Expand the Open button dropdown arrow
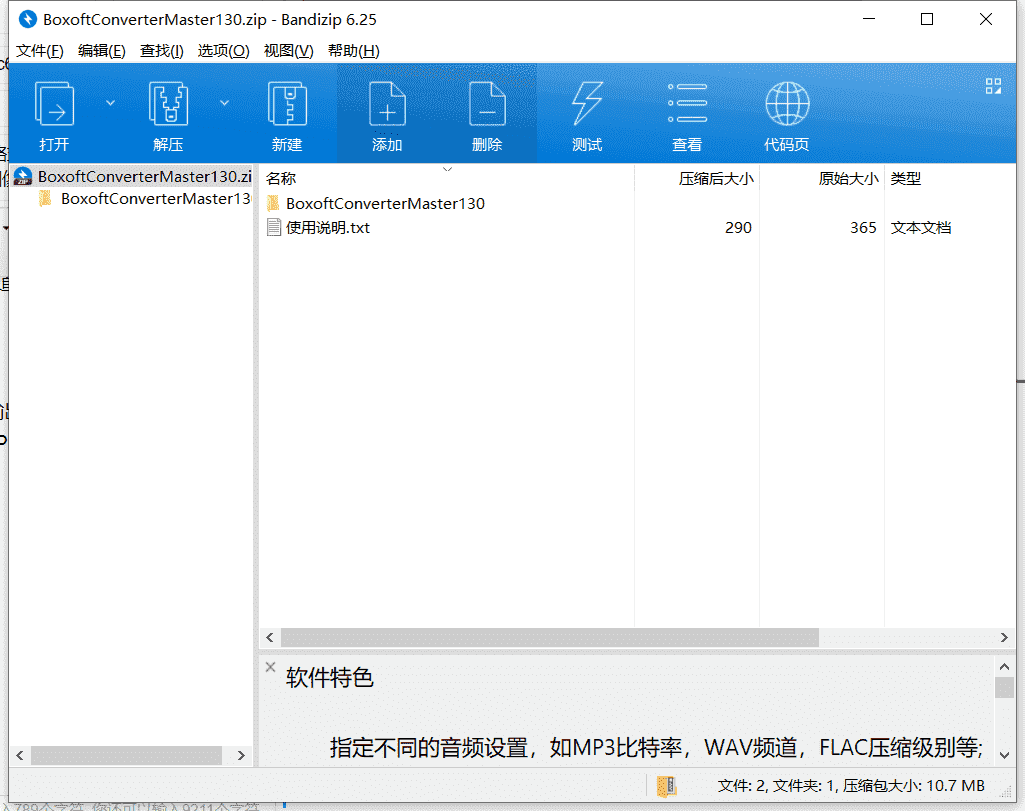This screenshot has width=1025, height=811. pos(110,103)
